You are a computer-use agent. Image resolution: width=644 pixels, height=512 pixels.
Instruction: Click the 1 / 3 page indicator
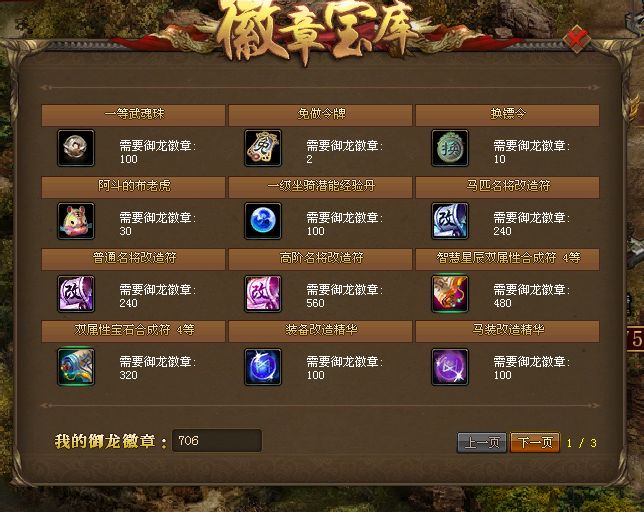(582, 443)
